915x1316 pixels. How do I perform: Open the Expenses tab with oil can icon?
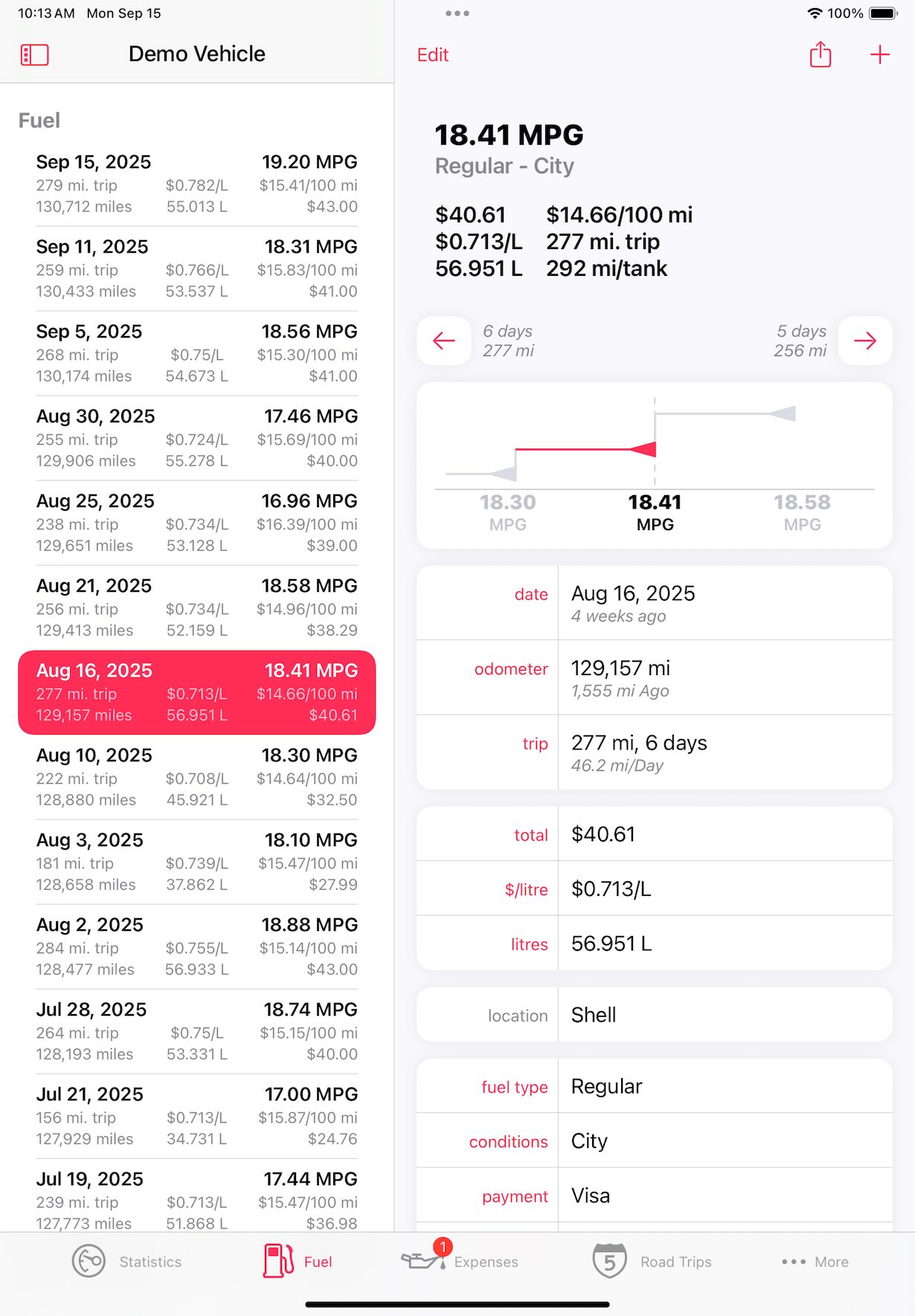459,1262
